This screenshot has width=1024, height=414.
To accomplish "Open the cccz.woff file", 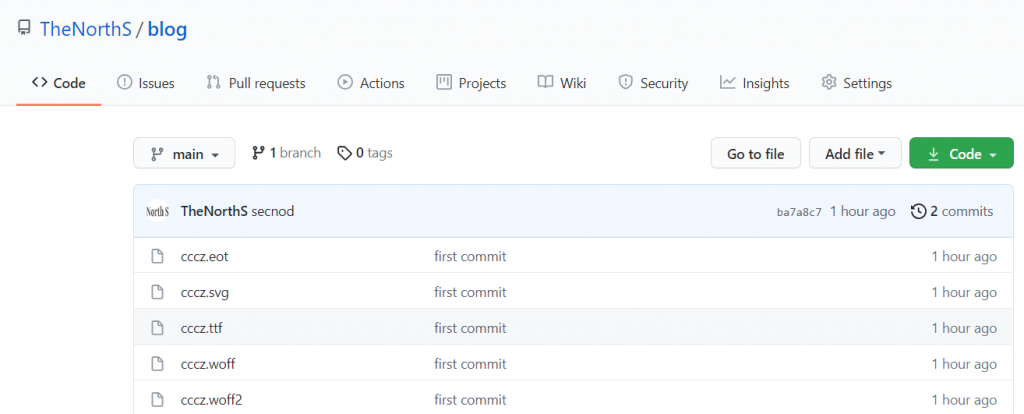I will point(208,364).
